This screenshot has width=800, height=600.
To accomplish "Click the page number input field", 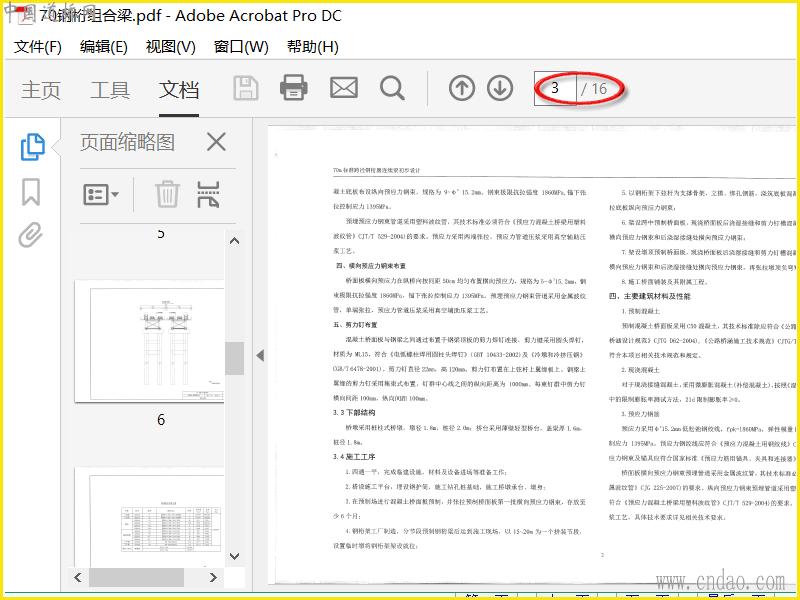I will tap(555, 88).
